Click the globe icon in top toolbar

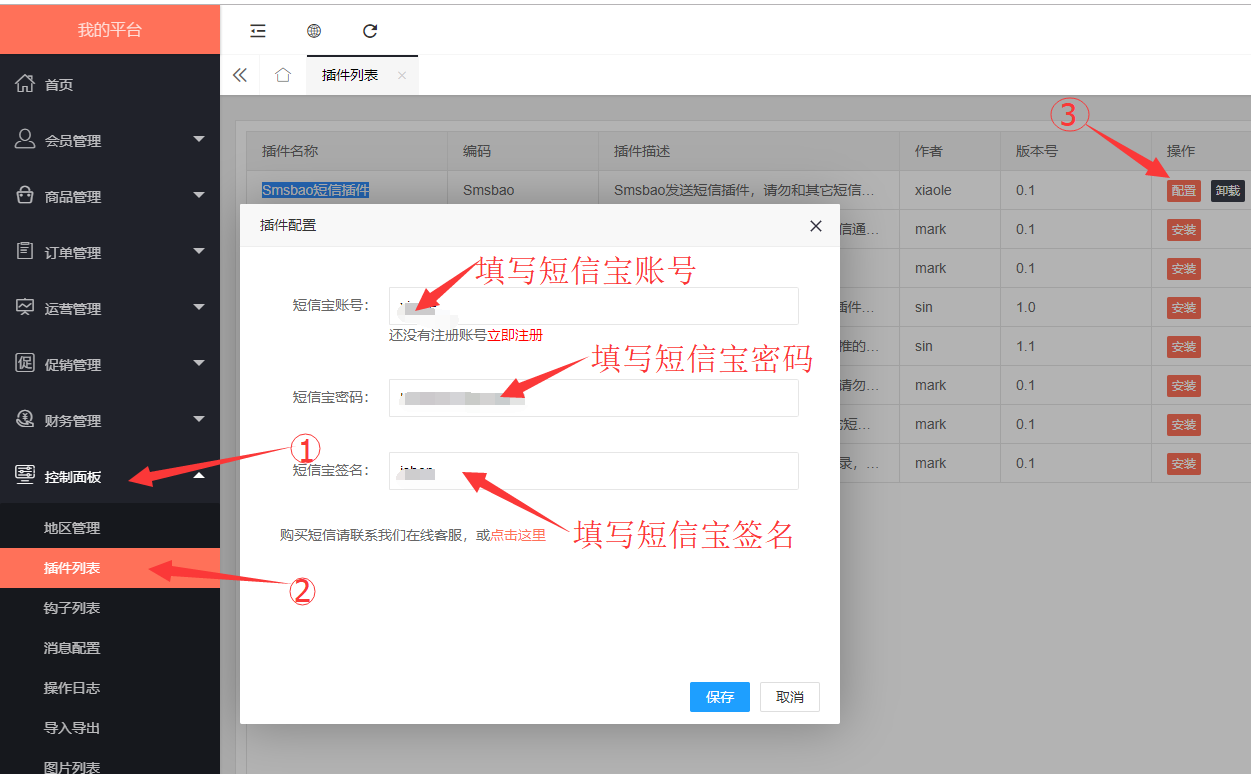(x=314, y=31)
